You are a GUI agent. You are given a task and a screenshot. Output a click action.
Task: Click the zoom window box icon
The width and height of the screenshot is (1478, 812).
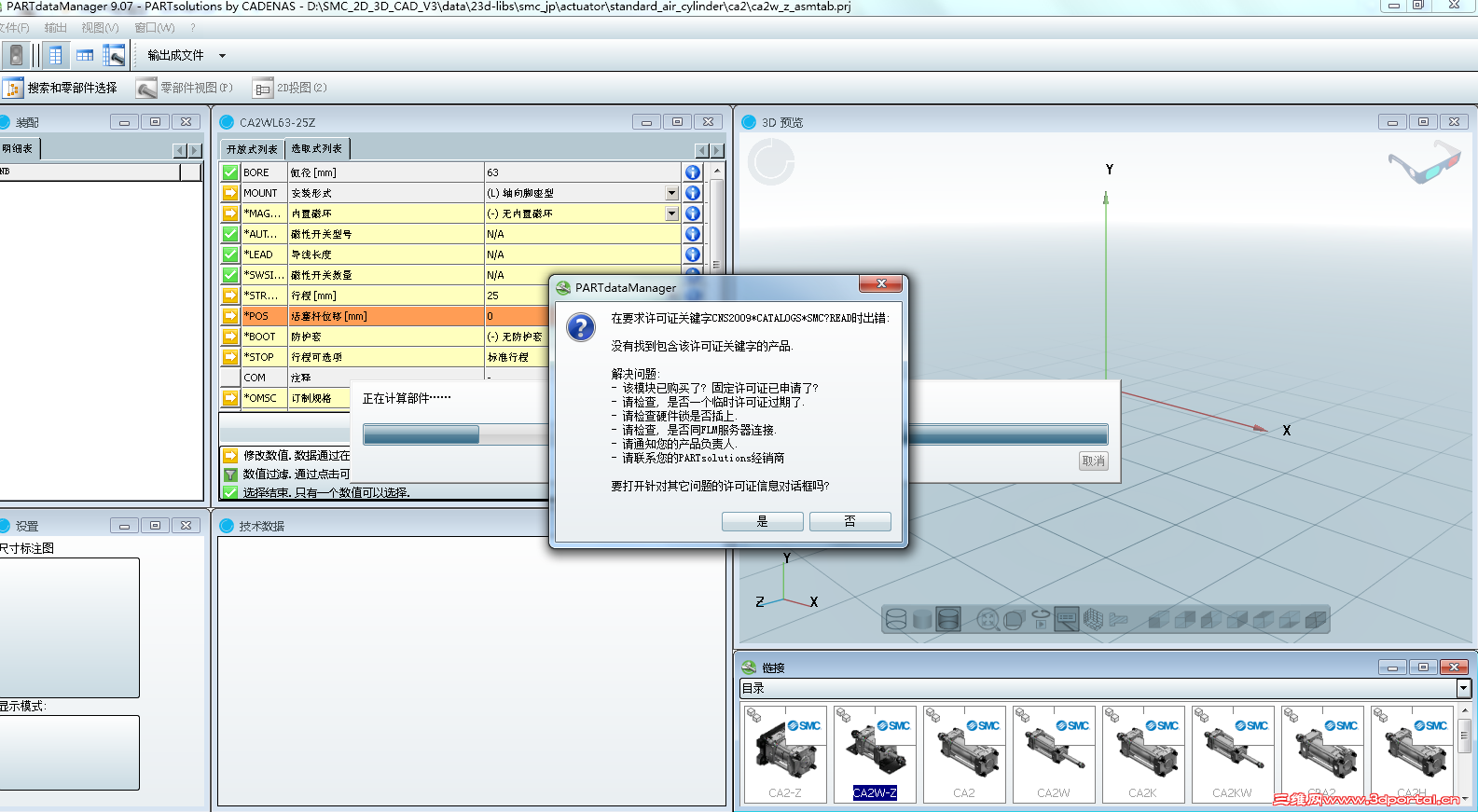[1015, 619]
